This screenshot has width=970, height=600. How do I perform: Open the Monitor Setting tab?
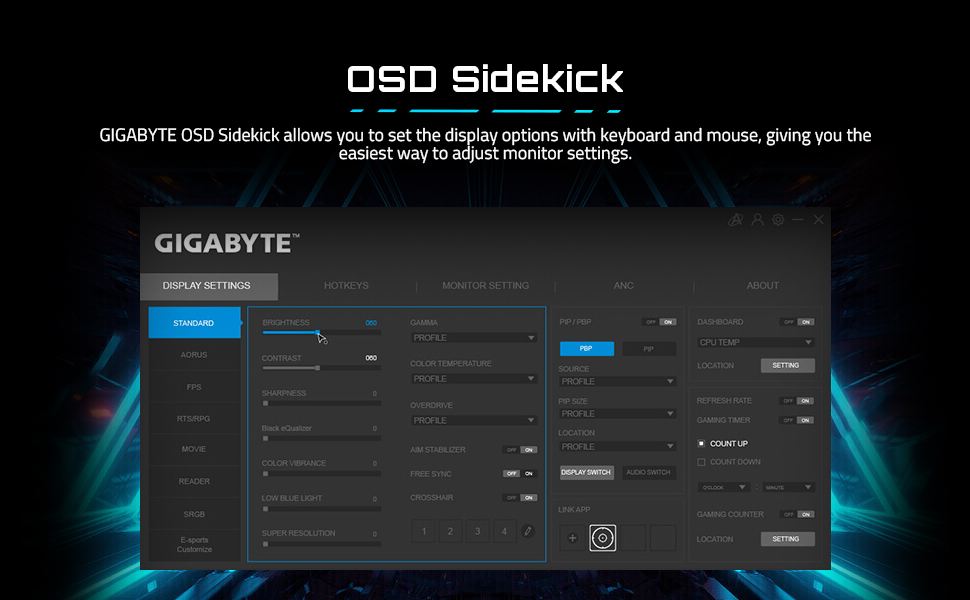[485, 286]
